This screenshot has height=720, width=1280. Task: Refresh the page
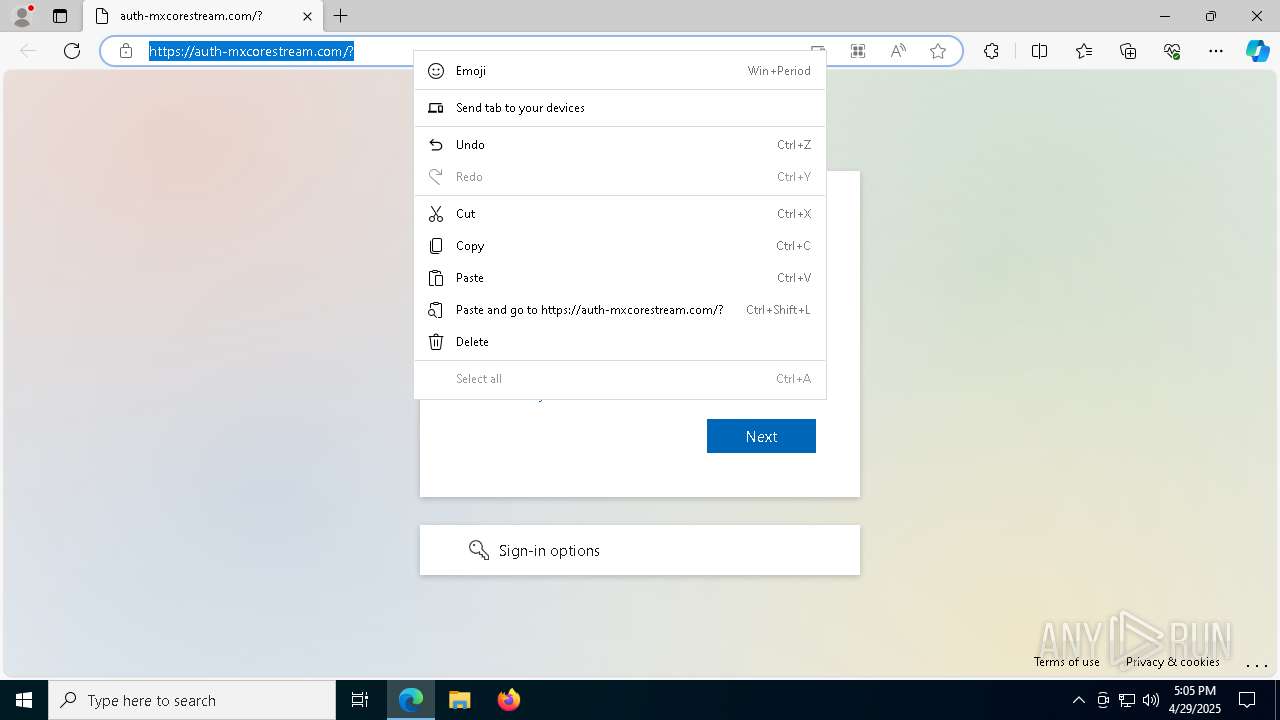coord(72,51)
